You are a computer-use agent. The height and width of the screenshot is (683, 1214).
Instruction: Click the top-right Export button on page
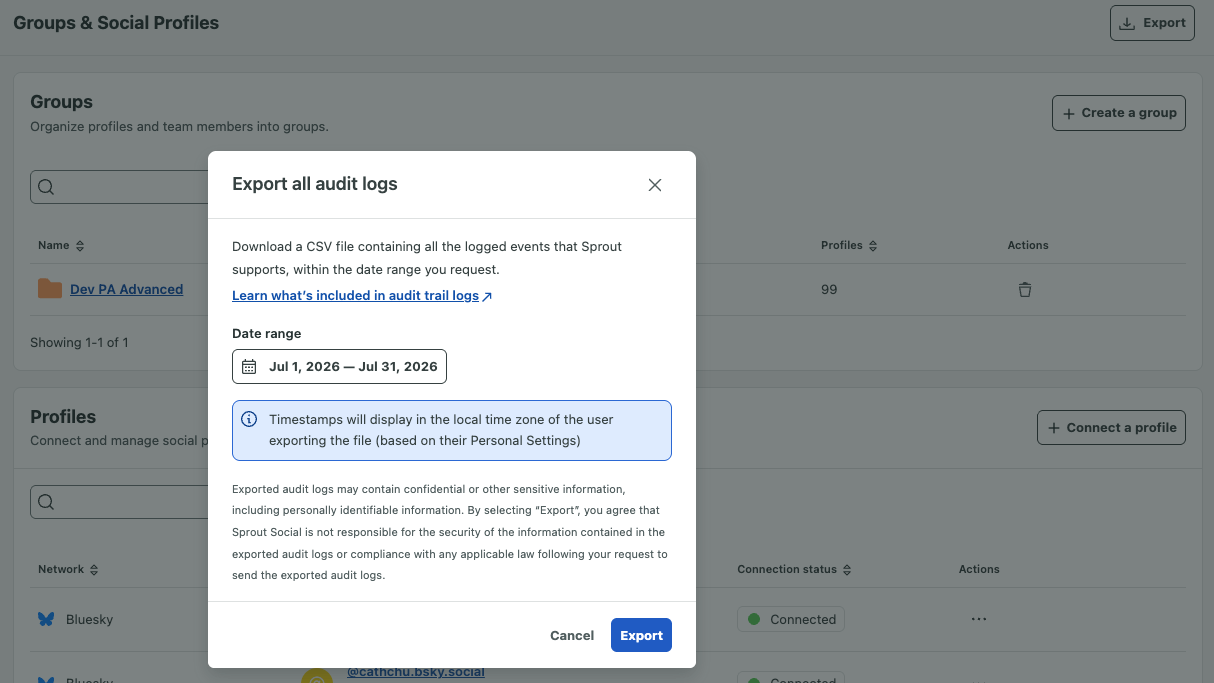1152,23
